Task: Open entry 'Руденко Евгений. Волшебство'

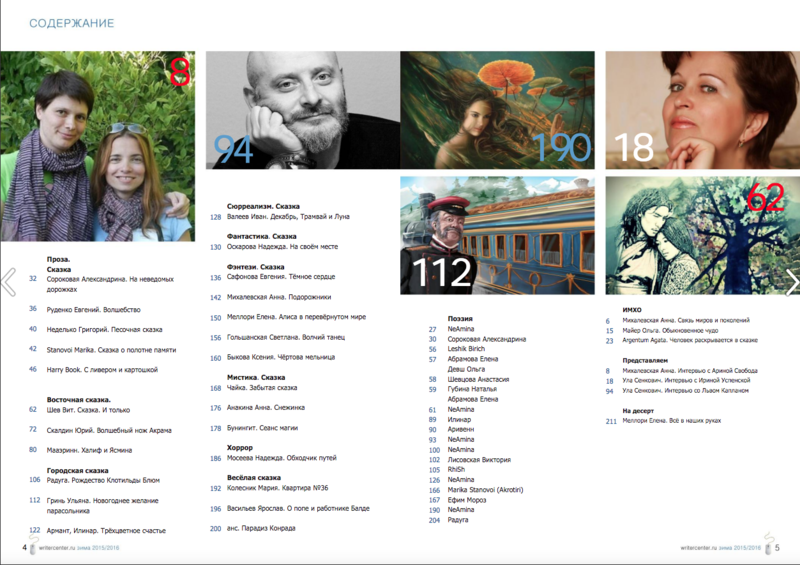Action: pos(93,309)
